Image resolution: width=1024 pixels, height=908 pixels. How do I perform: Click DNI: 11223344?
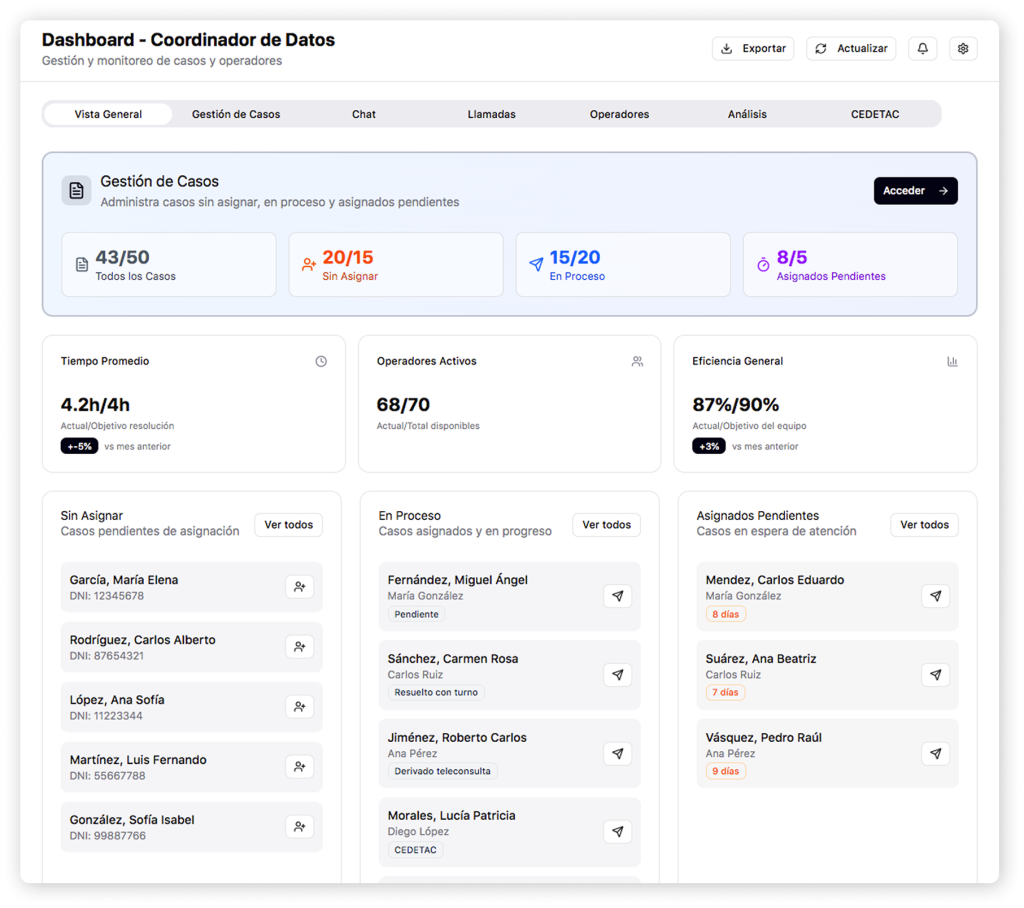click(x=106, y=716)
